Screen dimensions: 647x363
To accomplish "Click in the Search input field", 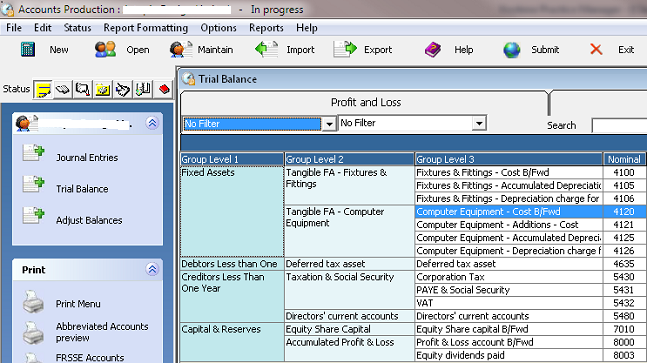I will click(619, 125).
